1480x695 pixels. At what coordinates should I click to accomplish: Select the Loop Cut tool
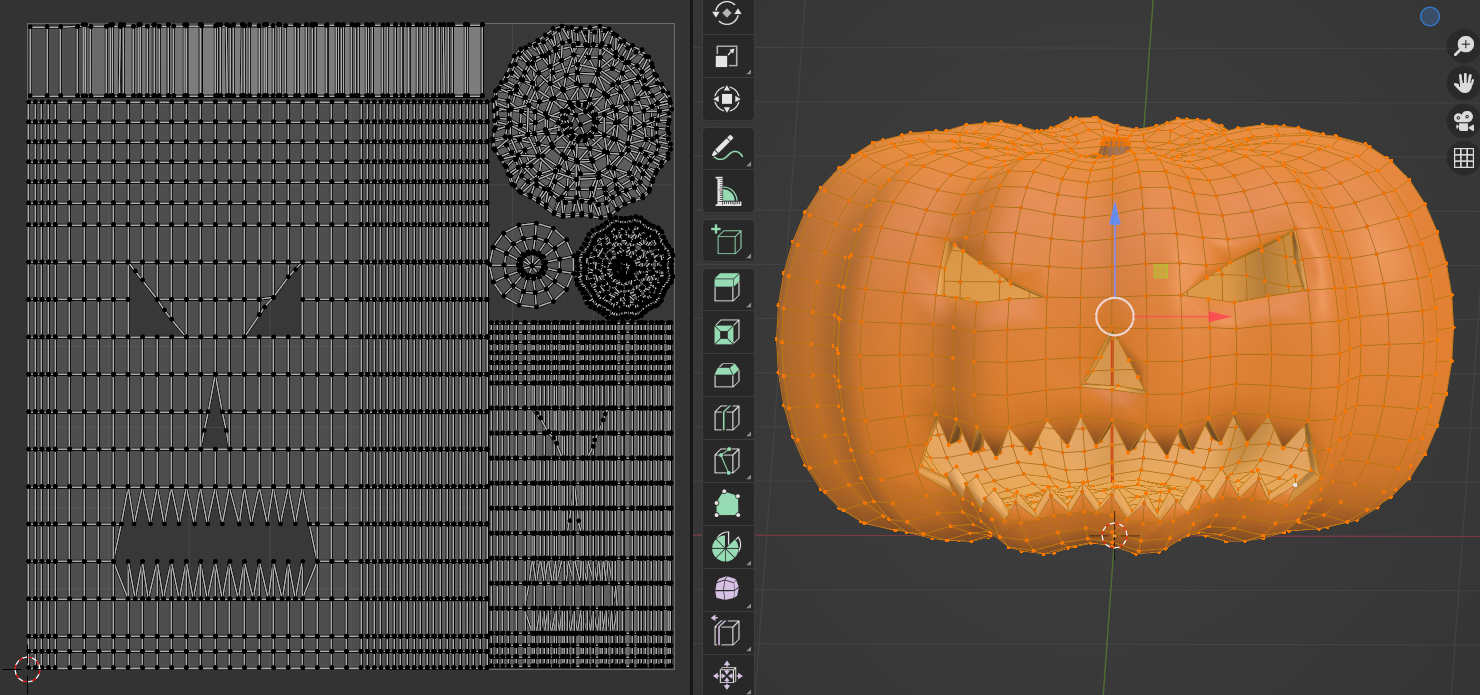(x=727, y=418)
